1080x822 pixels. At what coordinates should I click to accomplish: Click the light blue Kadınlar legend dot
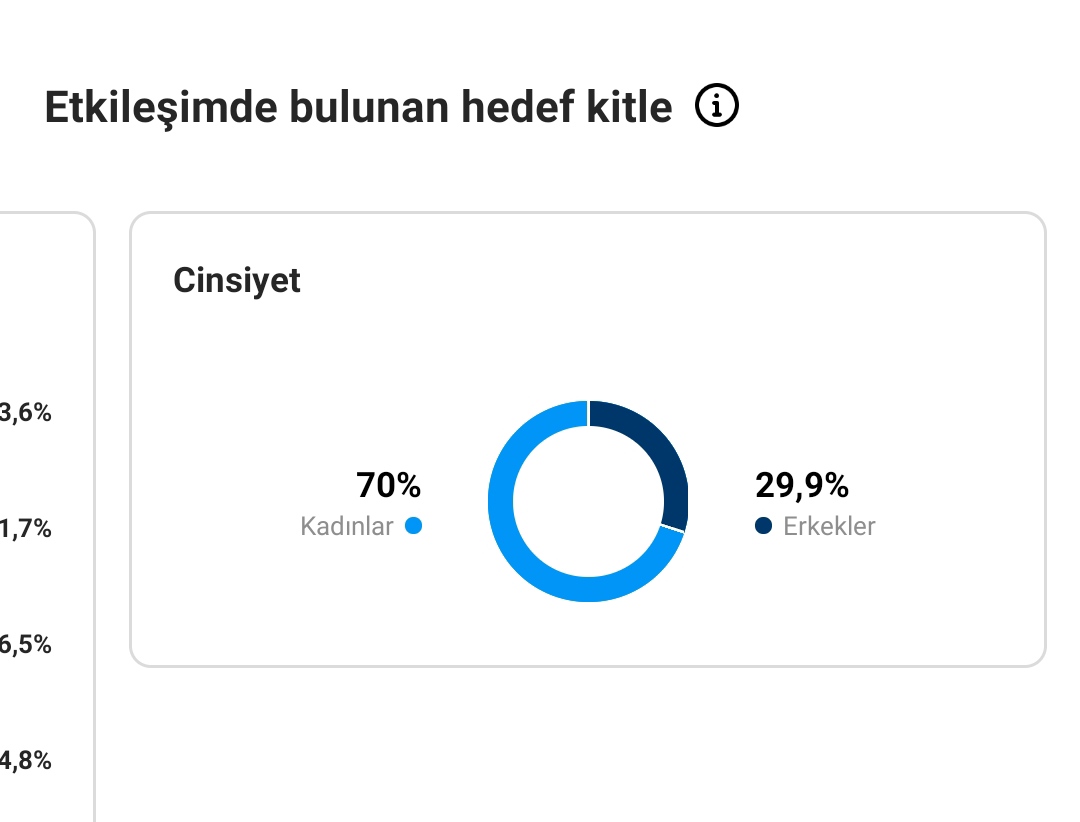pos(413,526)
